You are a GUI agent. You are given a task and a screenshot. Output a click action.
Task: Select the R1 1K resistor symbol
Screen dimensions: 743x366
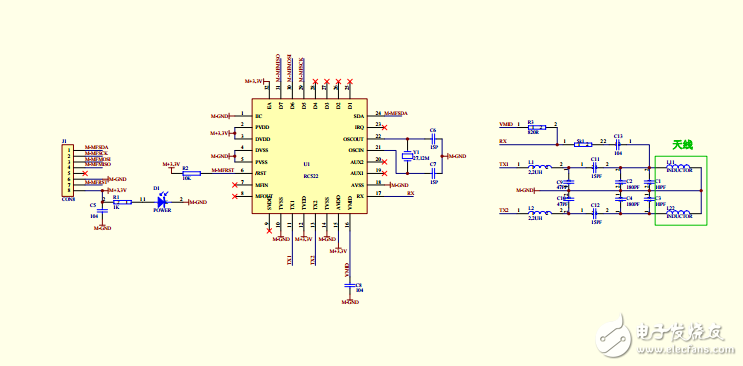(122, 201)
